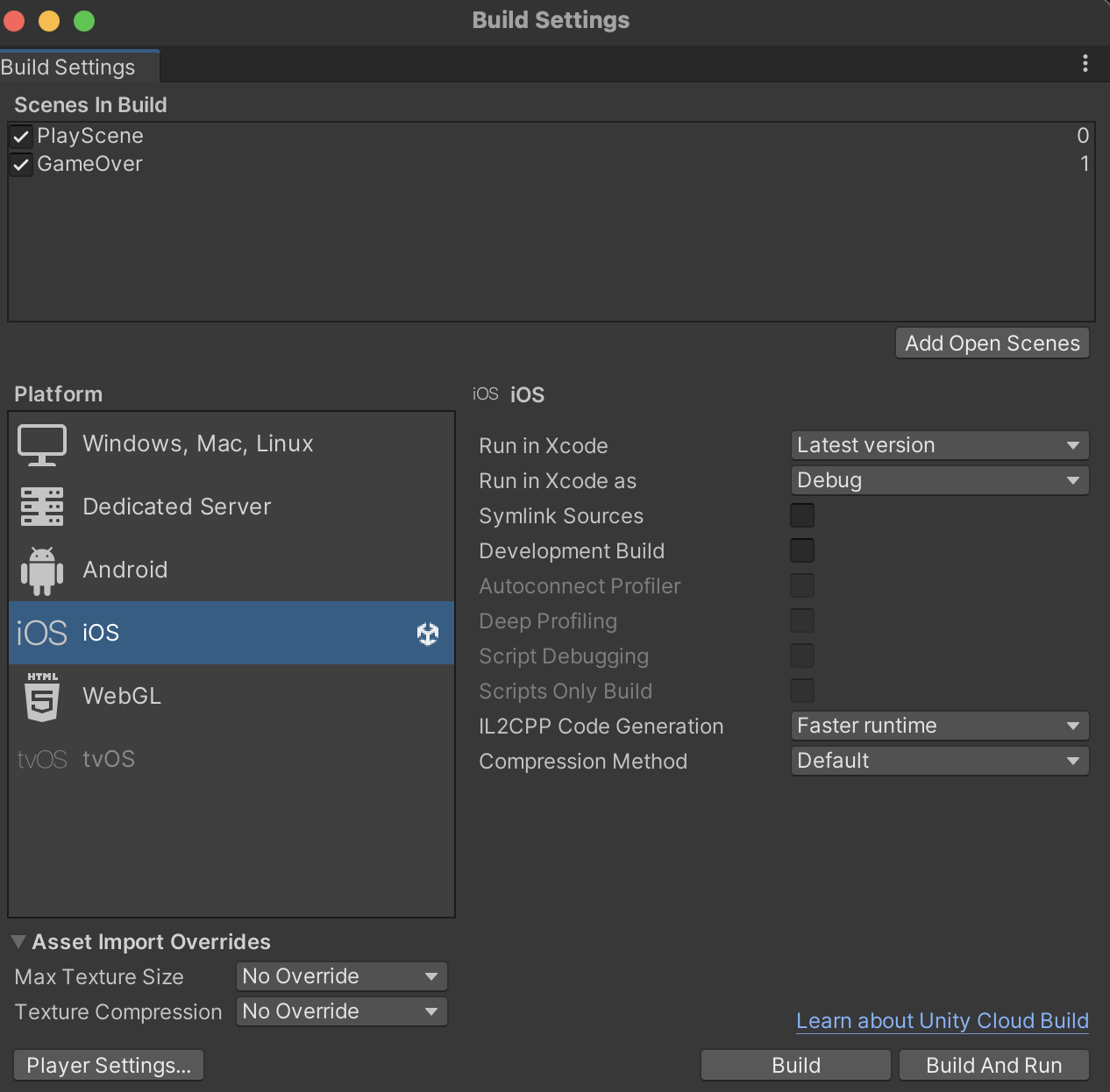
Task: Open Max Texture Size override dropdown
Action: point(342,976)
